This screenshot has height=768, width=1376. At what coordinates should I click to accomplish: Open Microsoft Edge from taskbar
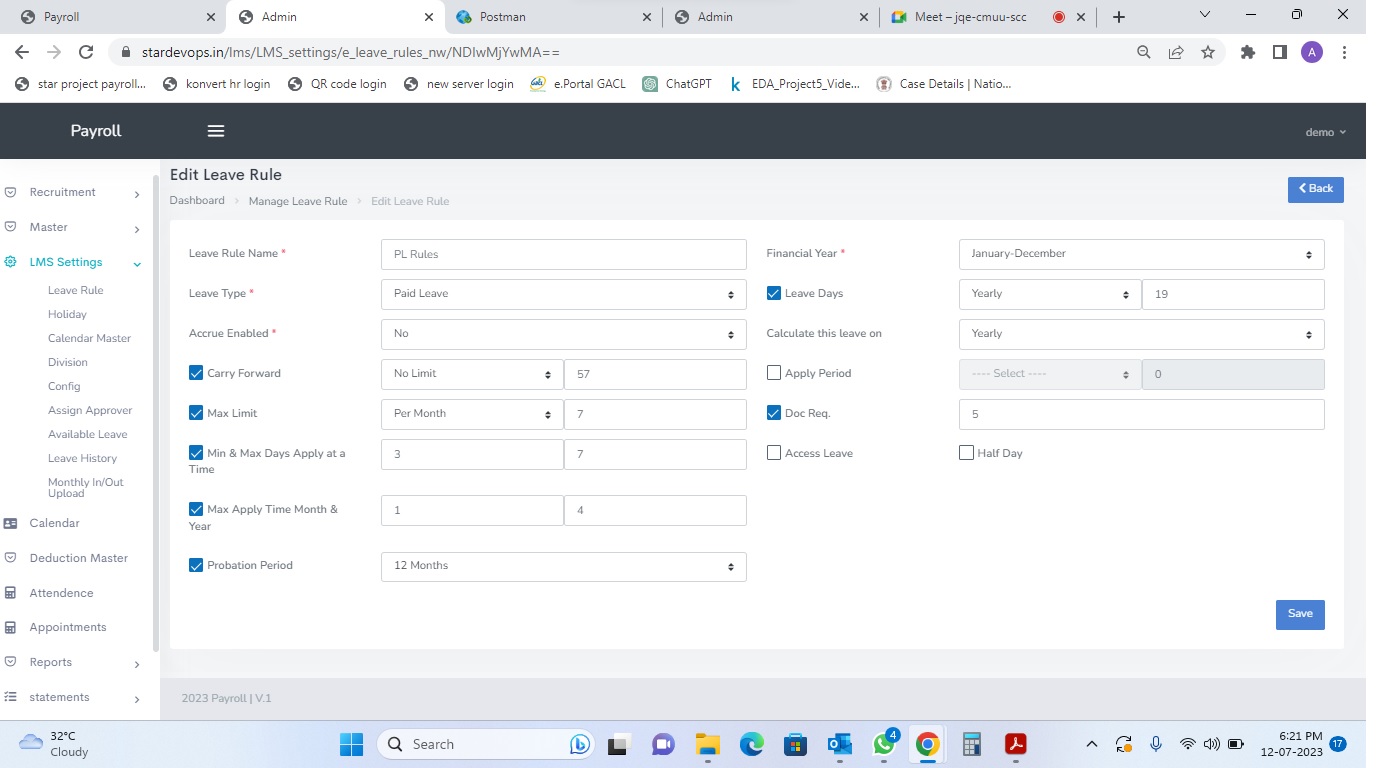pyautogui.click(x=752, y=744)
